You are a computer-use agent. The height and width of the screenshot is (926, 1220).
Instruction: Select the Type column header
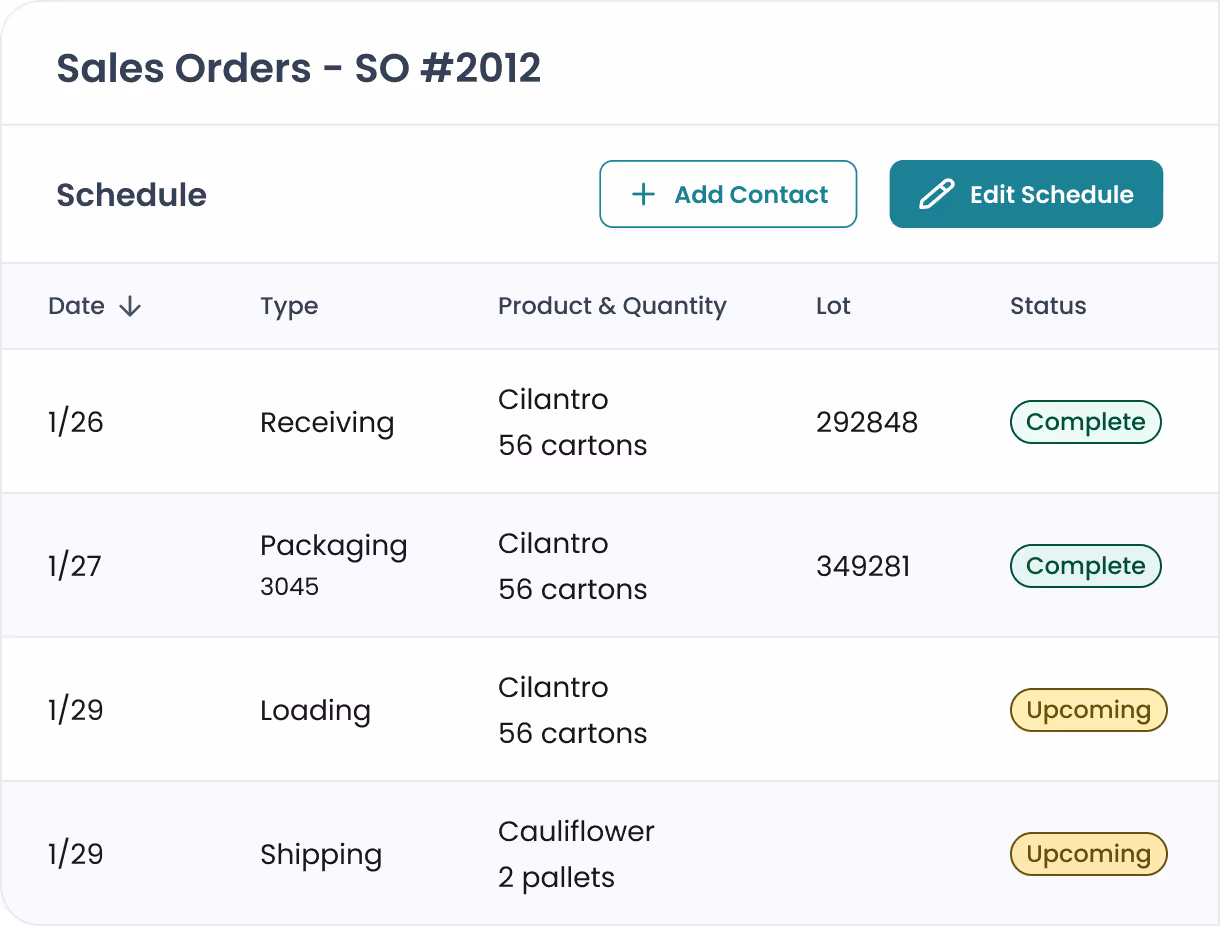289,306
